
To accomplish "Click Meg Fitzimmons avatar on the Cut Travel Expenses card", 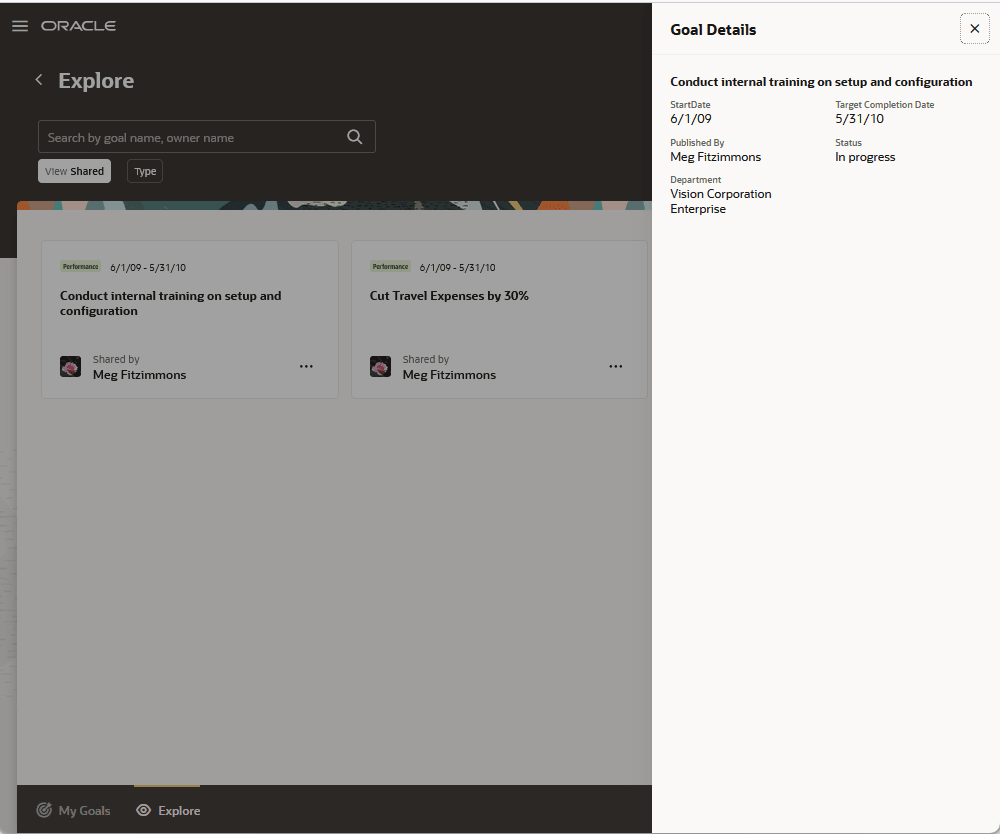I will tap(380, 367).
